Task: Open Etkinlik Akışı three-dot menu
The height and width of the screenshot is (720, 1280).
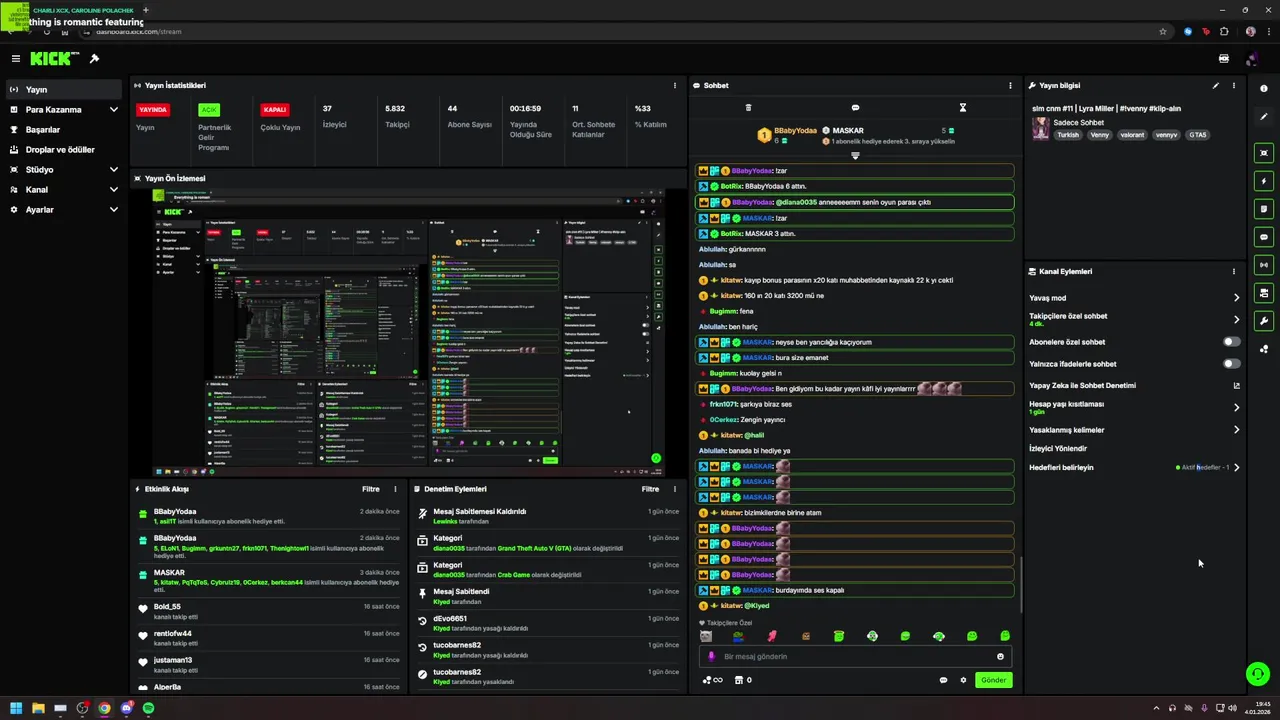Action: pos(395,489)
